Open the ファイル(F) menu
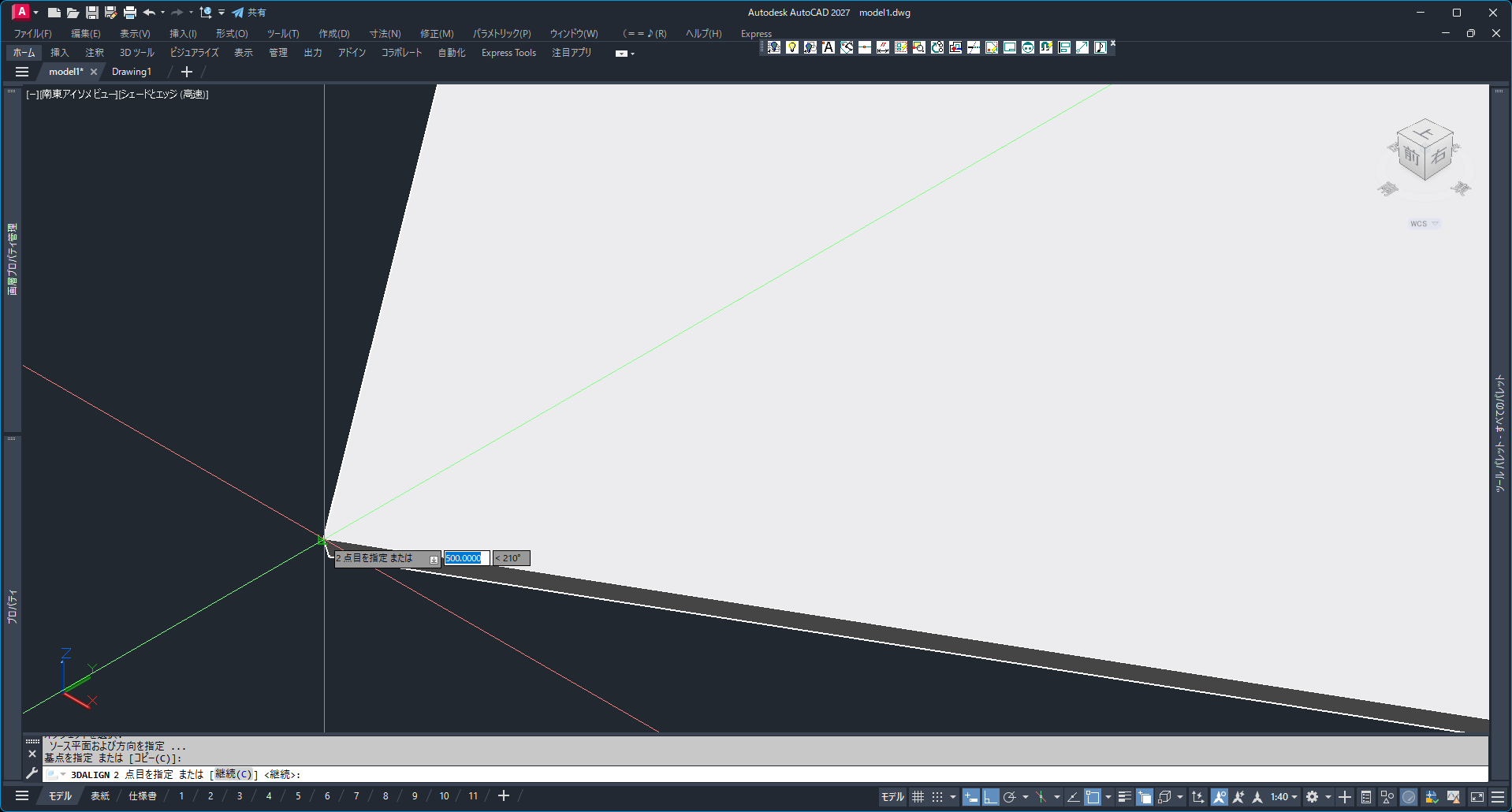Screen dimensions: 1512x812 point(32,33)
